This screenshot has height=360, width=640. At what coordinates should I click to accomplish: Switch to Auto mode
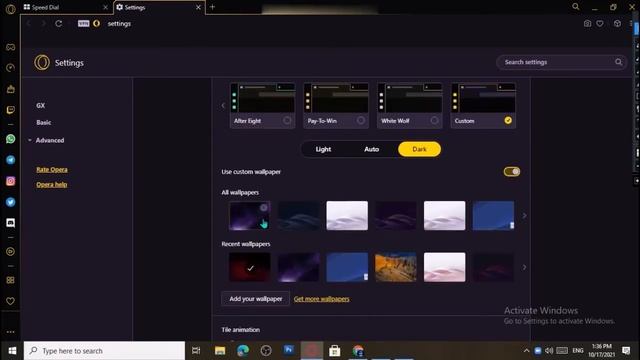[x=371, y=149]
